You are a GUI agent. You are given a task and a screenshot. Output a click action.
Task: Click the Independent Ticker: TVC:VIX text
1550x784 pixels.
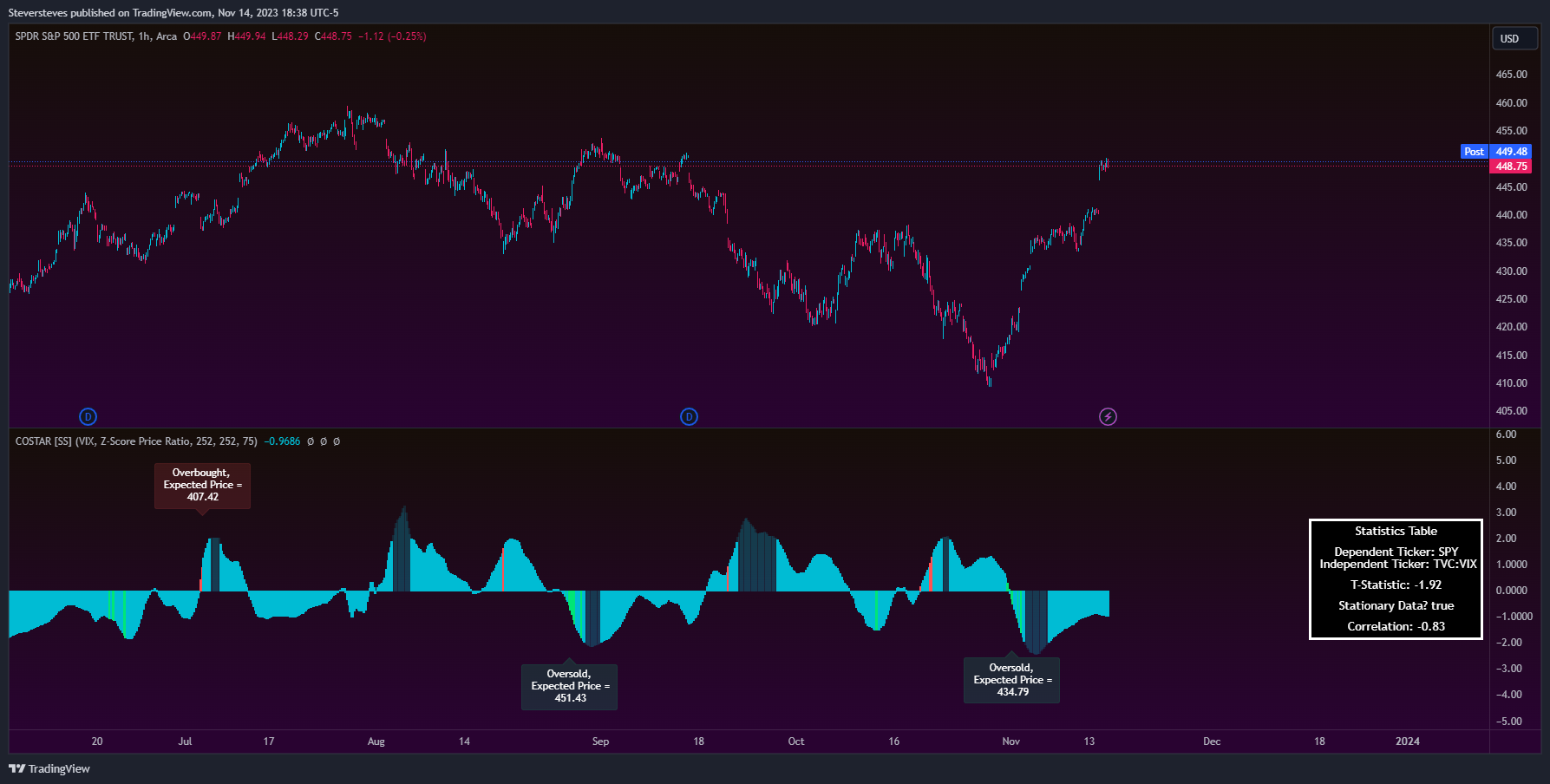coord(1397,564)
